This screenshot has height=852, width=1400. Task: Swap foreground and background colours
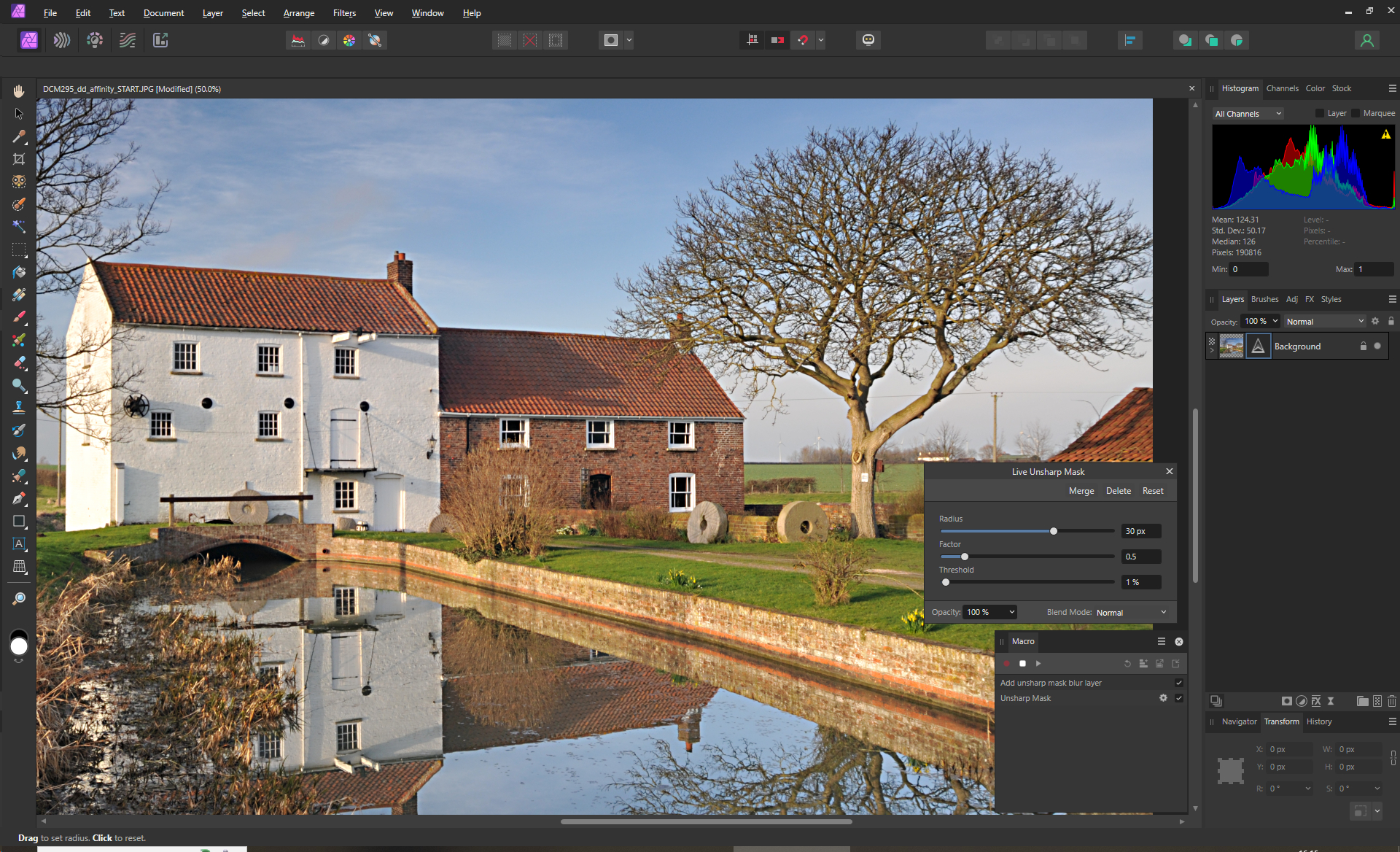coord(19,661)
